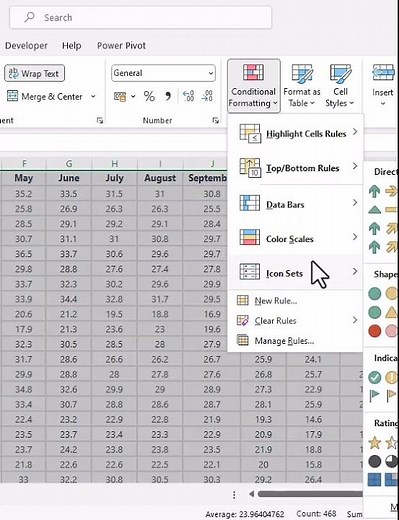Select column G header
Screen dimensions: 399x520
click(69, 163)
